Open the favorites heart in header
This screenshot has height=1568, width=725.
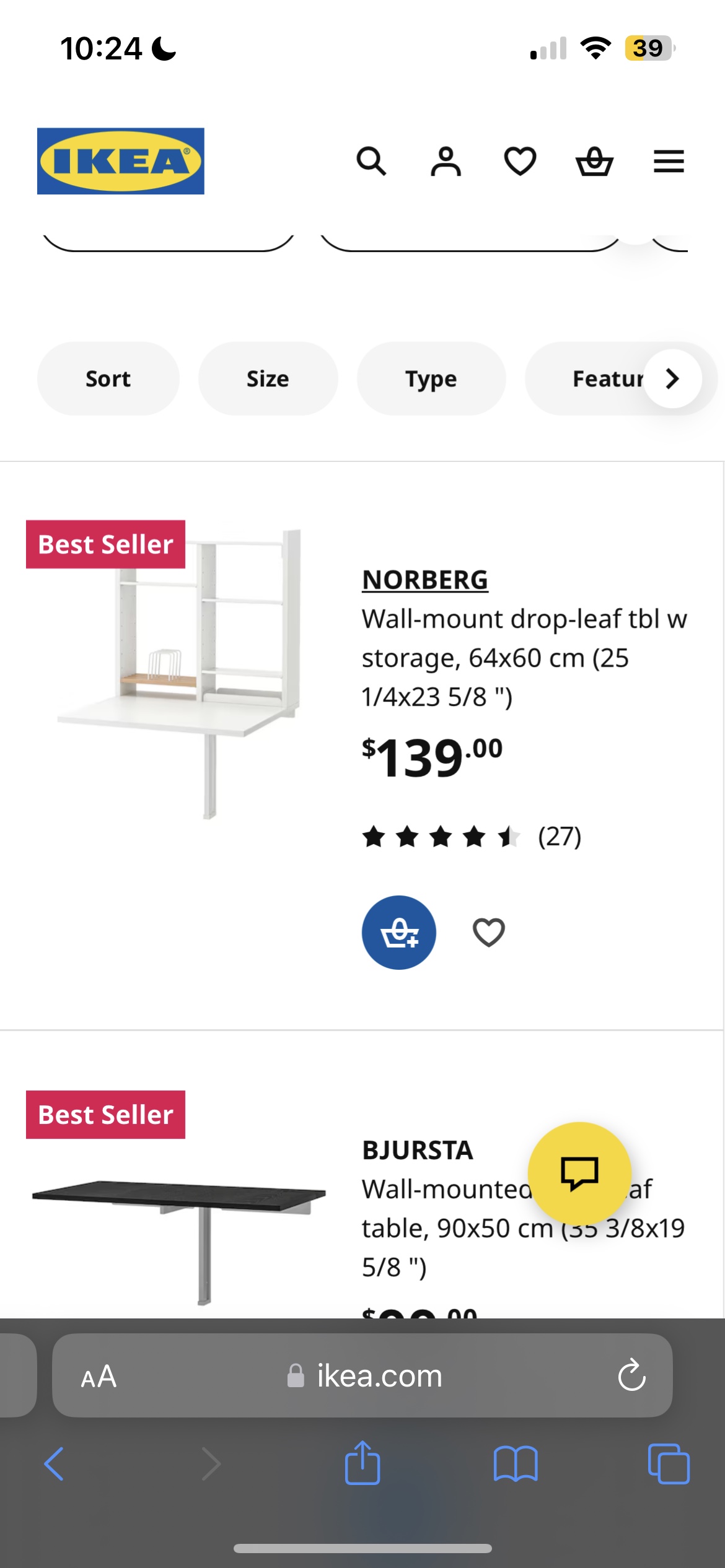click(x=520, y=162)
